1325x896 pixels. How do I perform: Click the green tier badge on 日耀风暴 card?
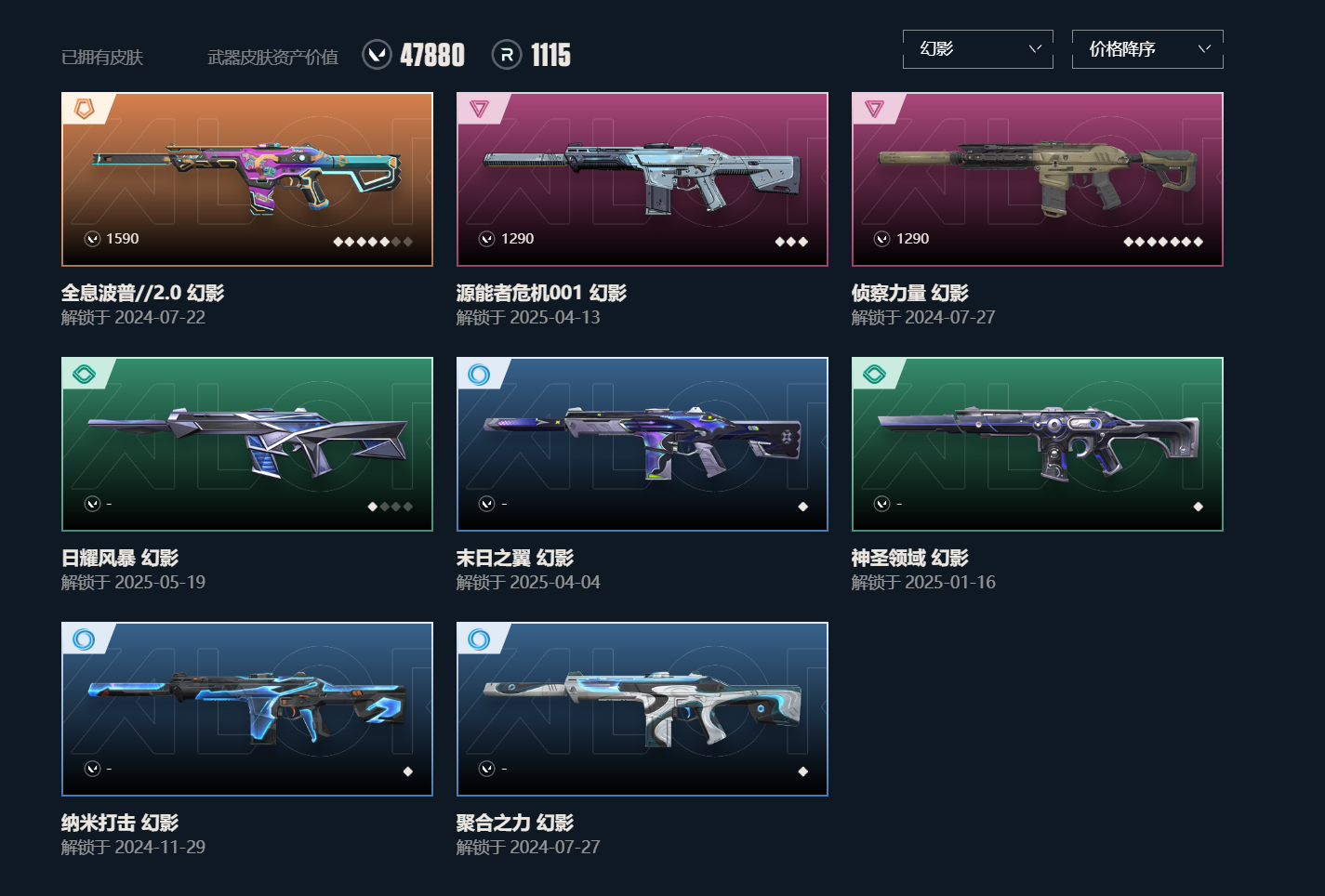(x=84, y=374)
